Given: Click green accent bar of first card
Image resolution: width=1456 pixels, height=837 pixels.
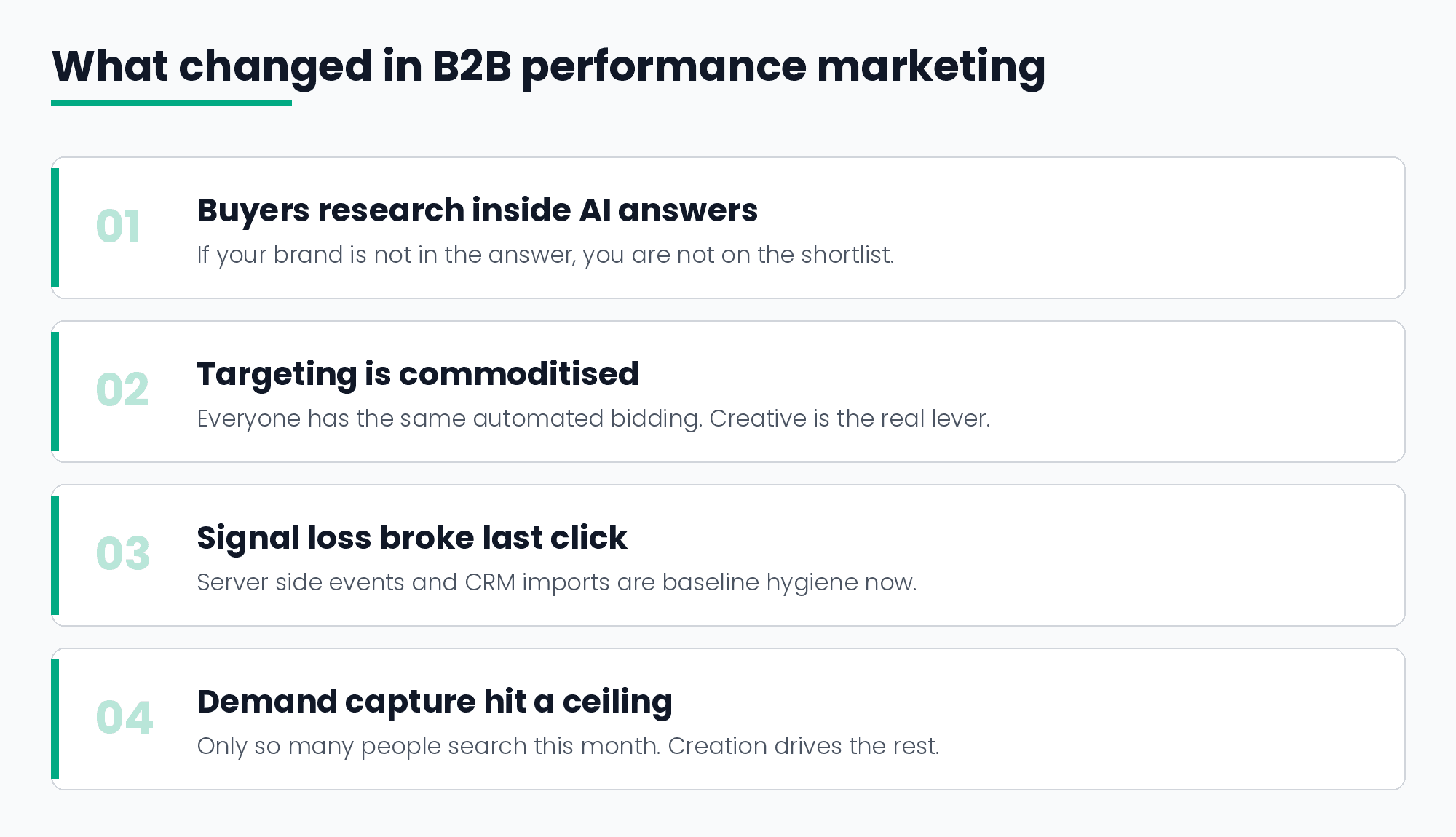Looking at the screenshot, I should [x=55, y=228].
